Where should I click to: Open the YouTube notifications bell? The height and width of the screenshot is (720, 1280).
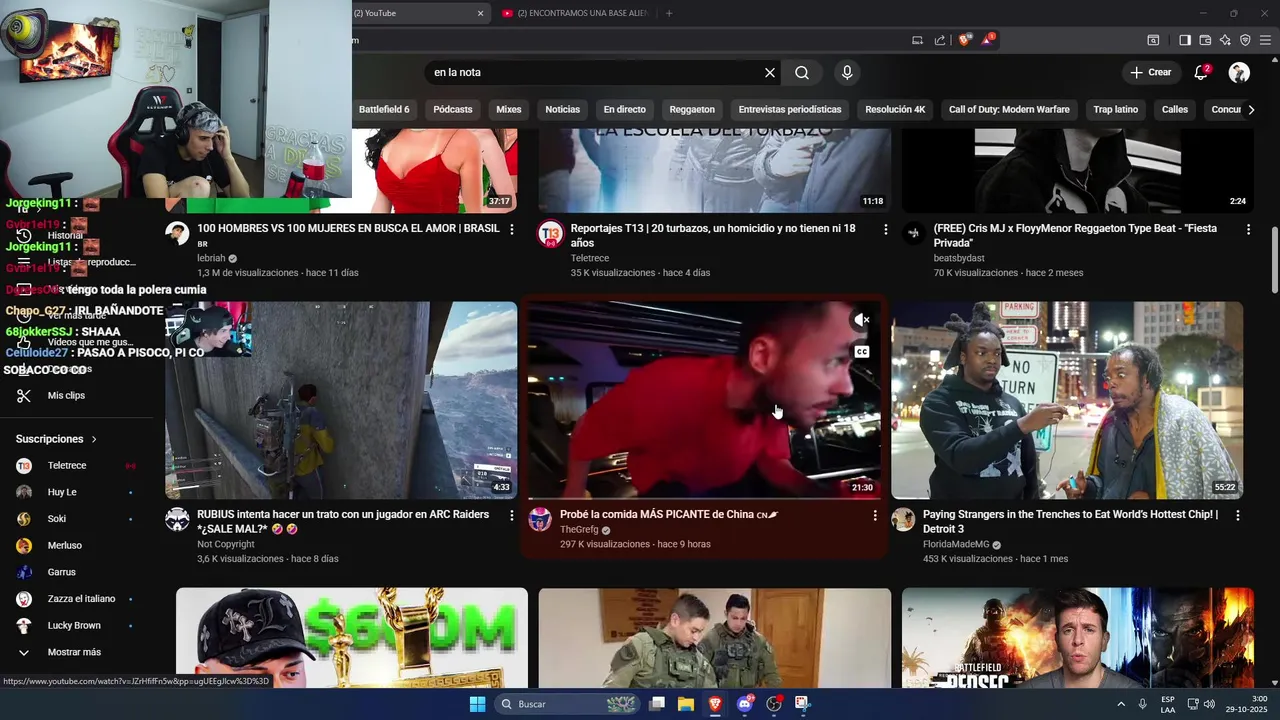1201,72
